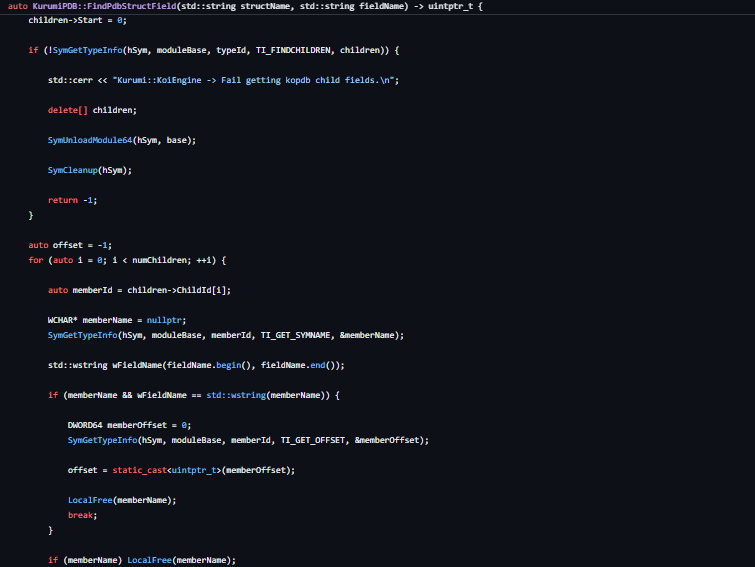Click the for loop numChildren condition
Viewport: 755px width, 567px height.
coord(152,260)
